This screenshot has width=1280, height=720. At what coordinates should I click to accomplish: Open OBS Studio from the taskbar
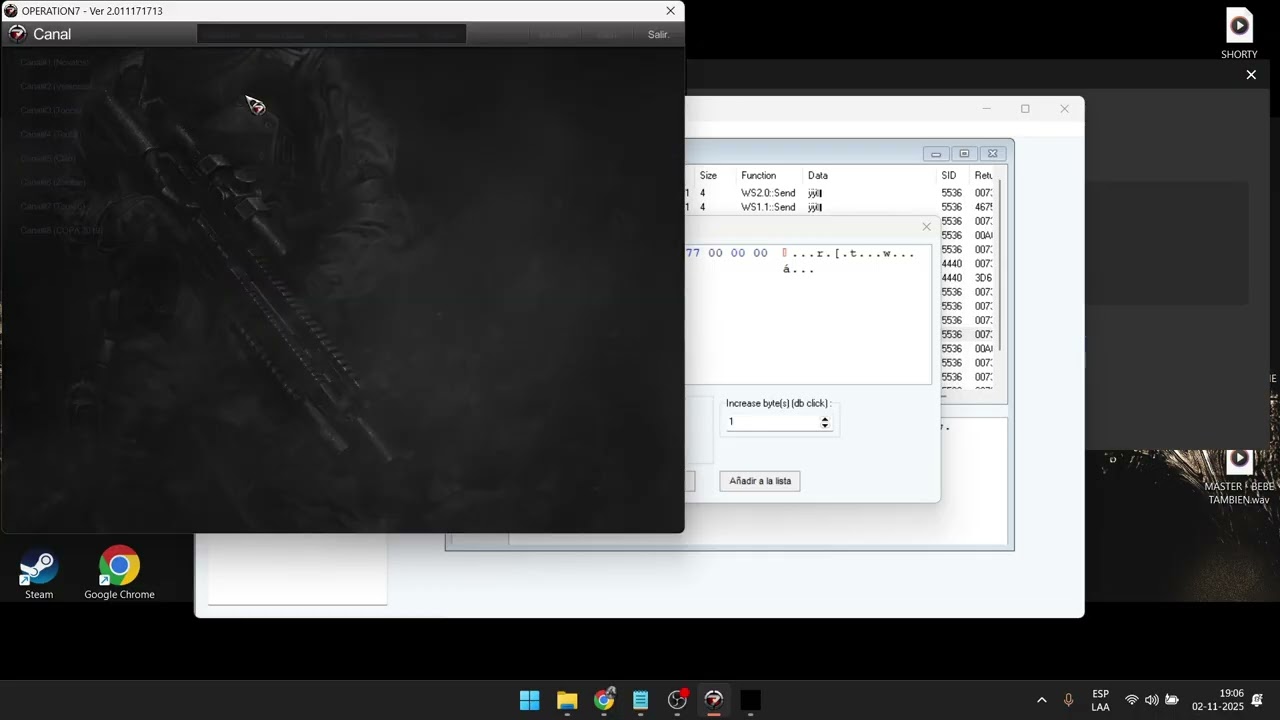(x=678, y=700)
